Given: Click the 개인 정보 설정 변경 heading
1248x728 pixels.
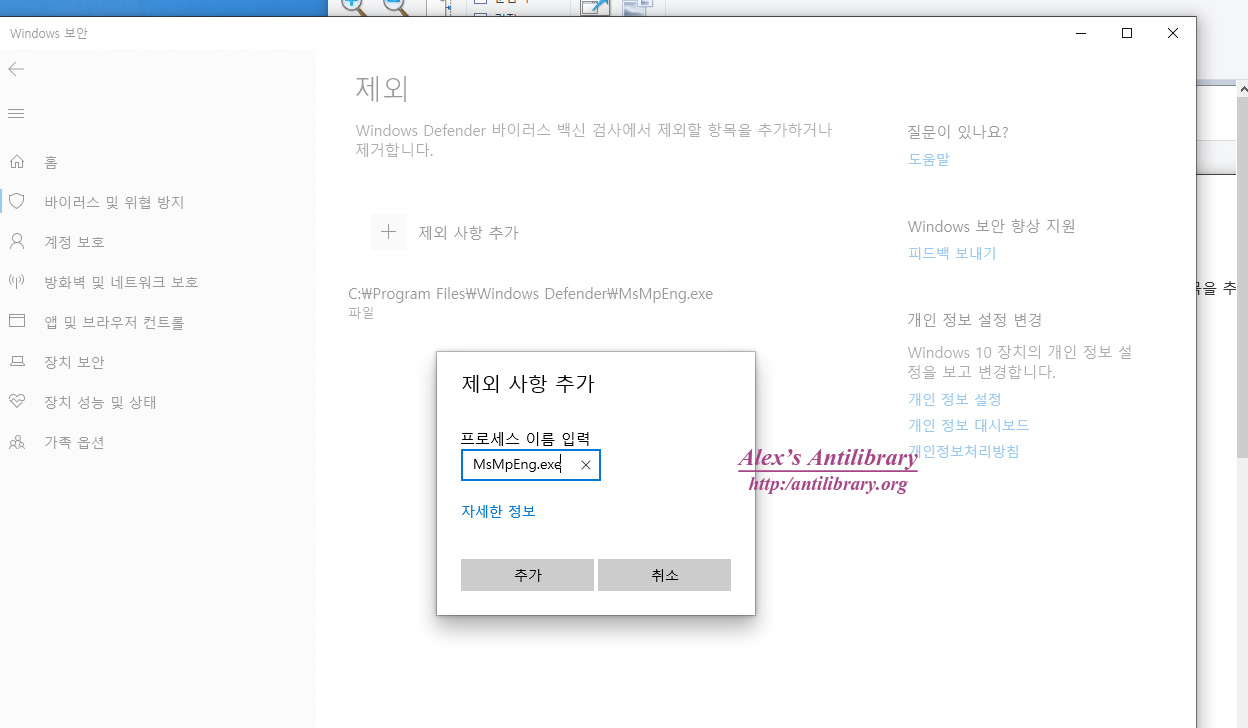Looking at the screenshot, I should pos(975,320).
